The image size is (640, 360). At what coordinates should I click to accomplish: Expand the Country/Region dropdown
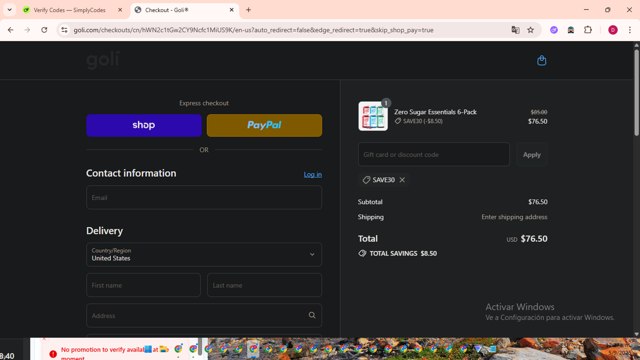point(204,255)
